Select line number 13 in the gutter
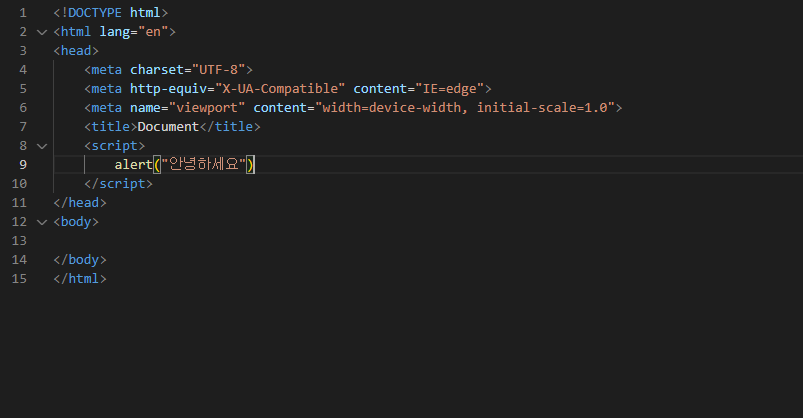The height and width of the screenshot is (418, 803). point(19,240)
